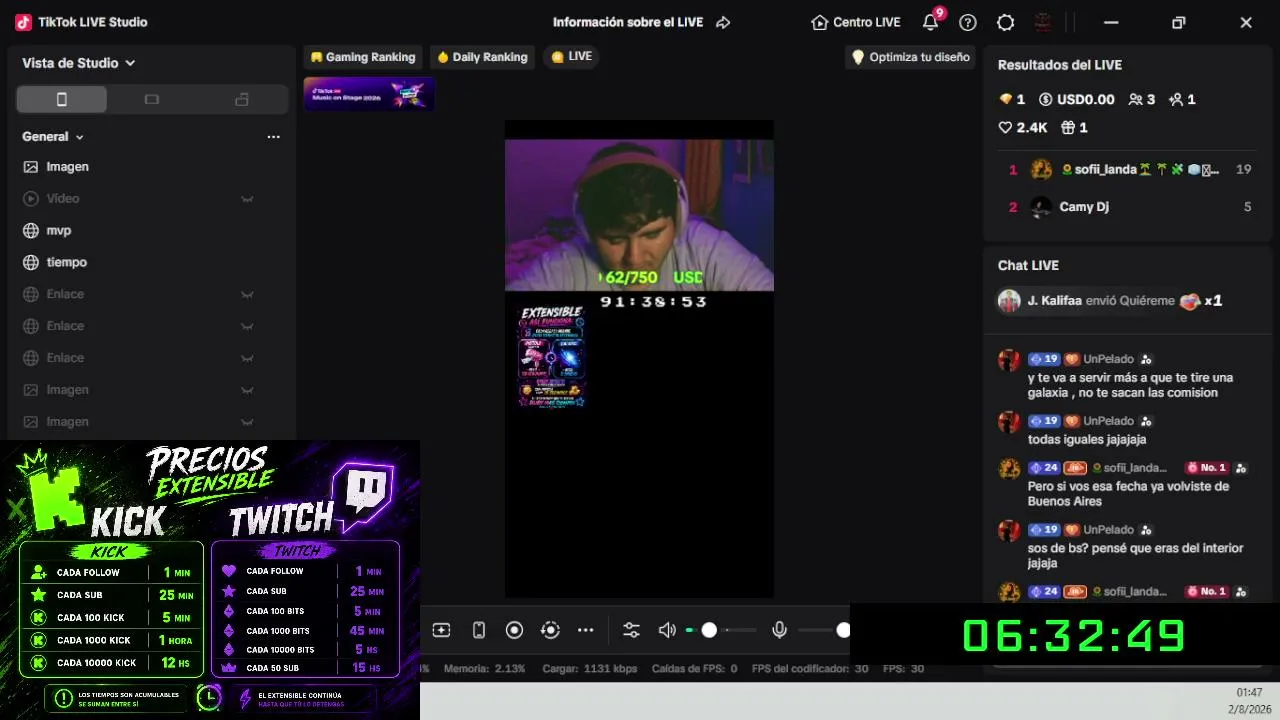
Task: Select the webcam feed in the preview
Action: (639, 215)
